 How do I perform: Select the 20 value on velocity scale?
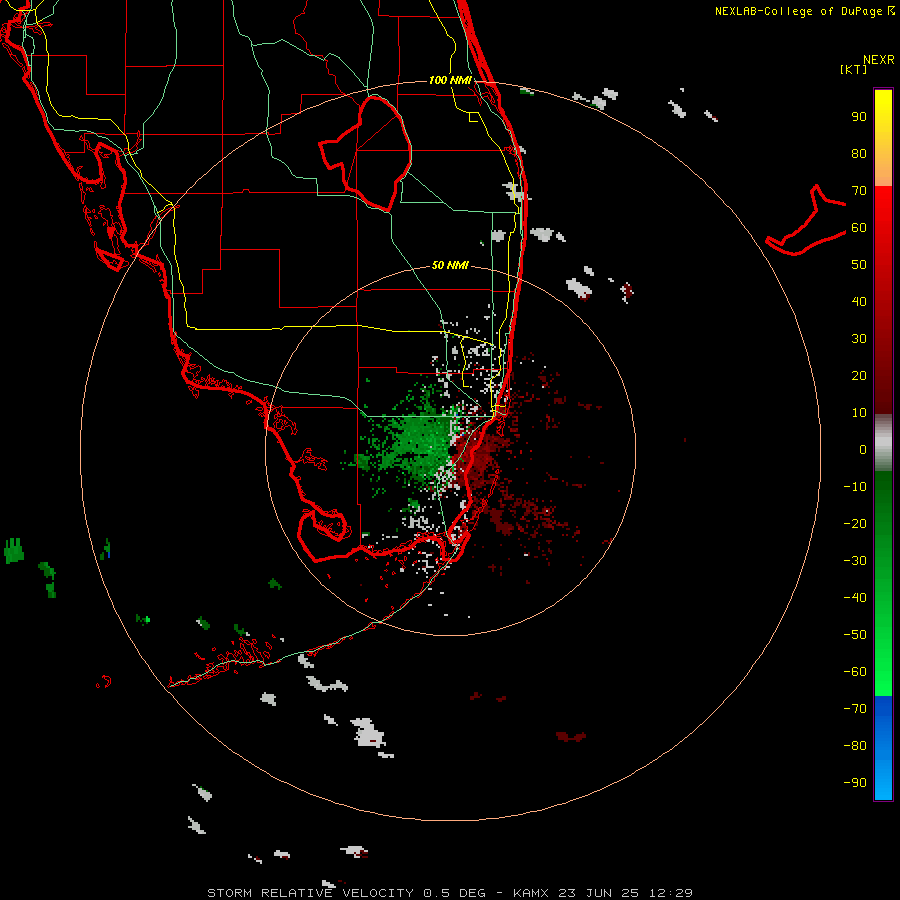pos(859,376)
